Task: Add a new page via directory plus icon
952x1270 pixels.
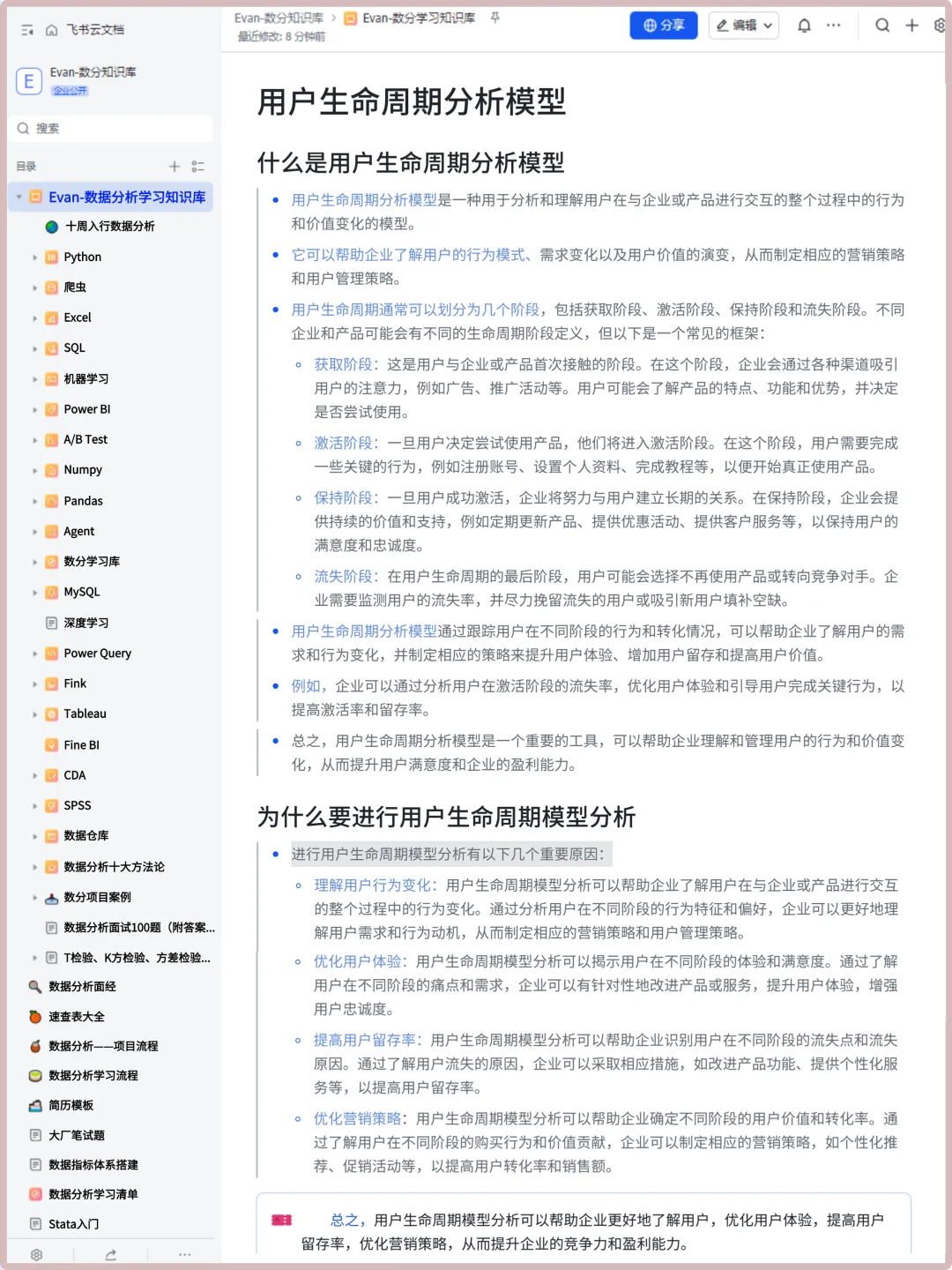Action: coord(175,166)
